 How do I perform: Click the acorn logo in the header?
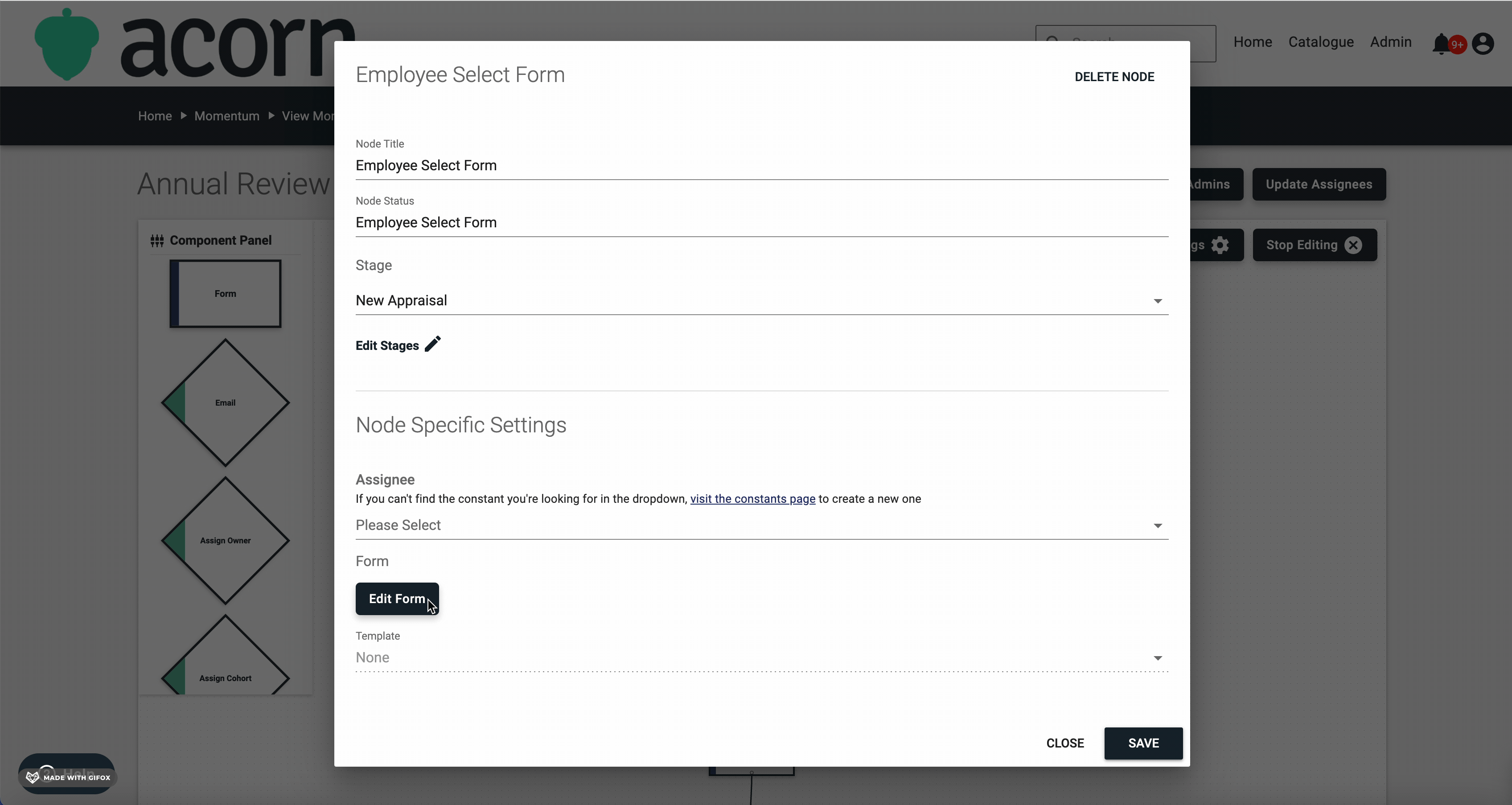point(195,45)
